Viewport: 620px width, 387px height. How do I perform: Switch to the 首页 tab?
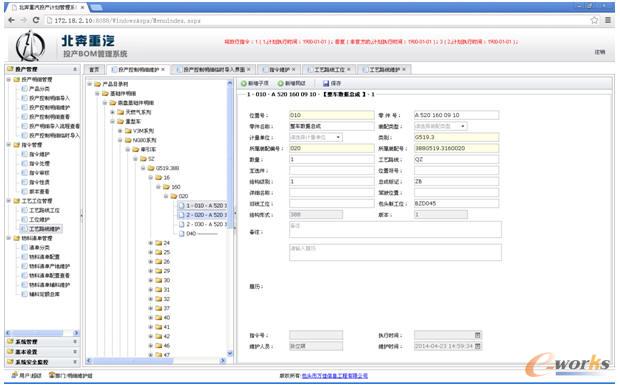click(94, 70)
